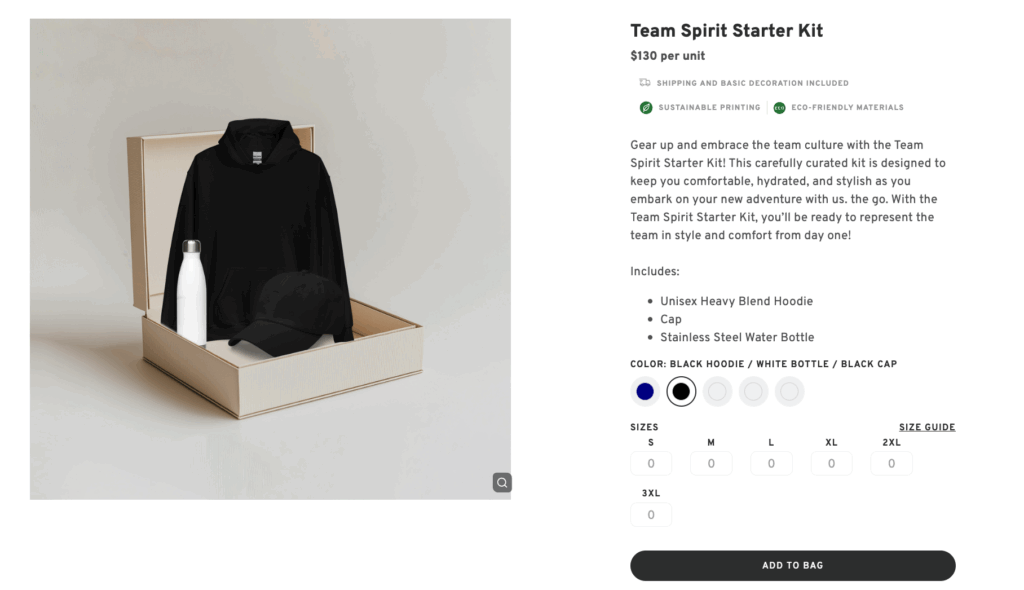Click the size 3XL quantity field

[651, 515]
